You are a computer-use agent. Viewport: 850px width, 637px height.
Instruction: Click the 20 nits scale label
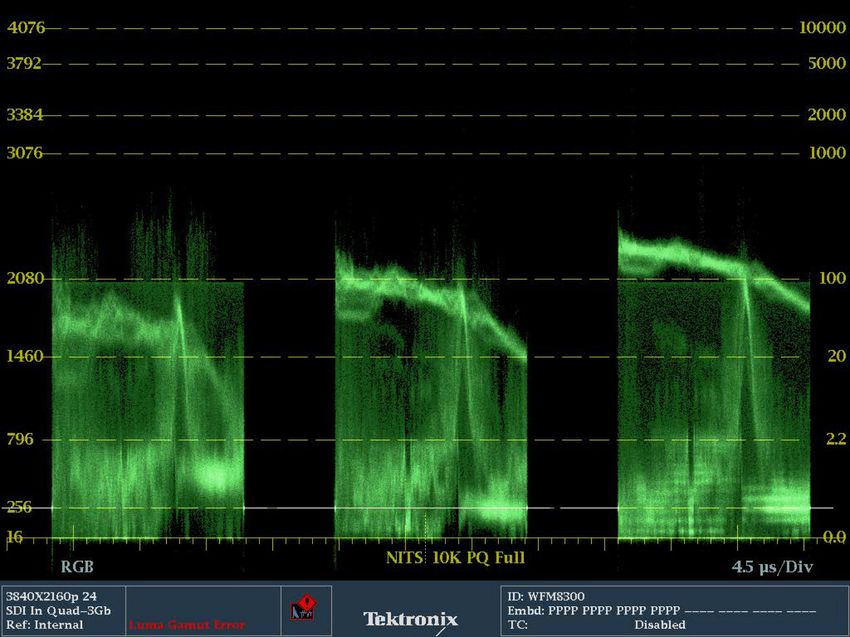pos(837,356)
